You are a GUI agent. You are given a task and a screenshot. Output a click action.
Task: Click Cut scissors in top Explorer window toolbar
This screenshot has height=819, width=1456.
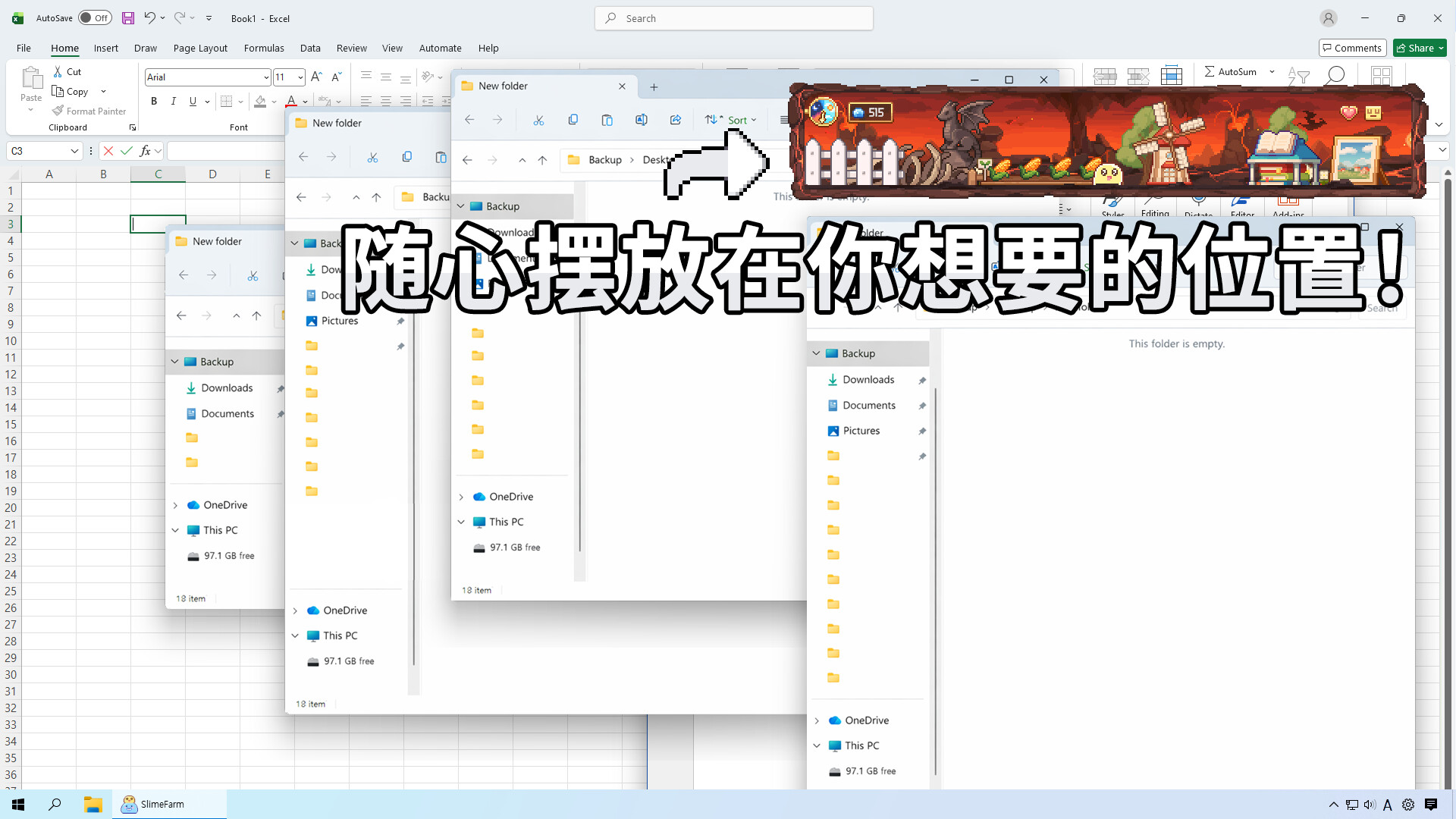(538, 120)
